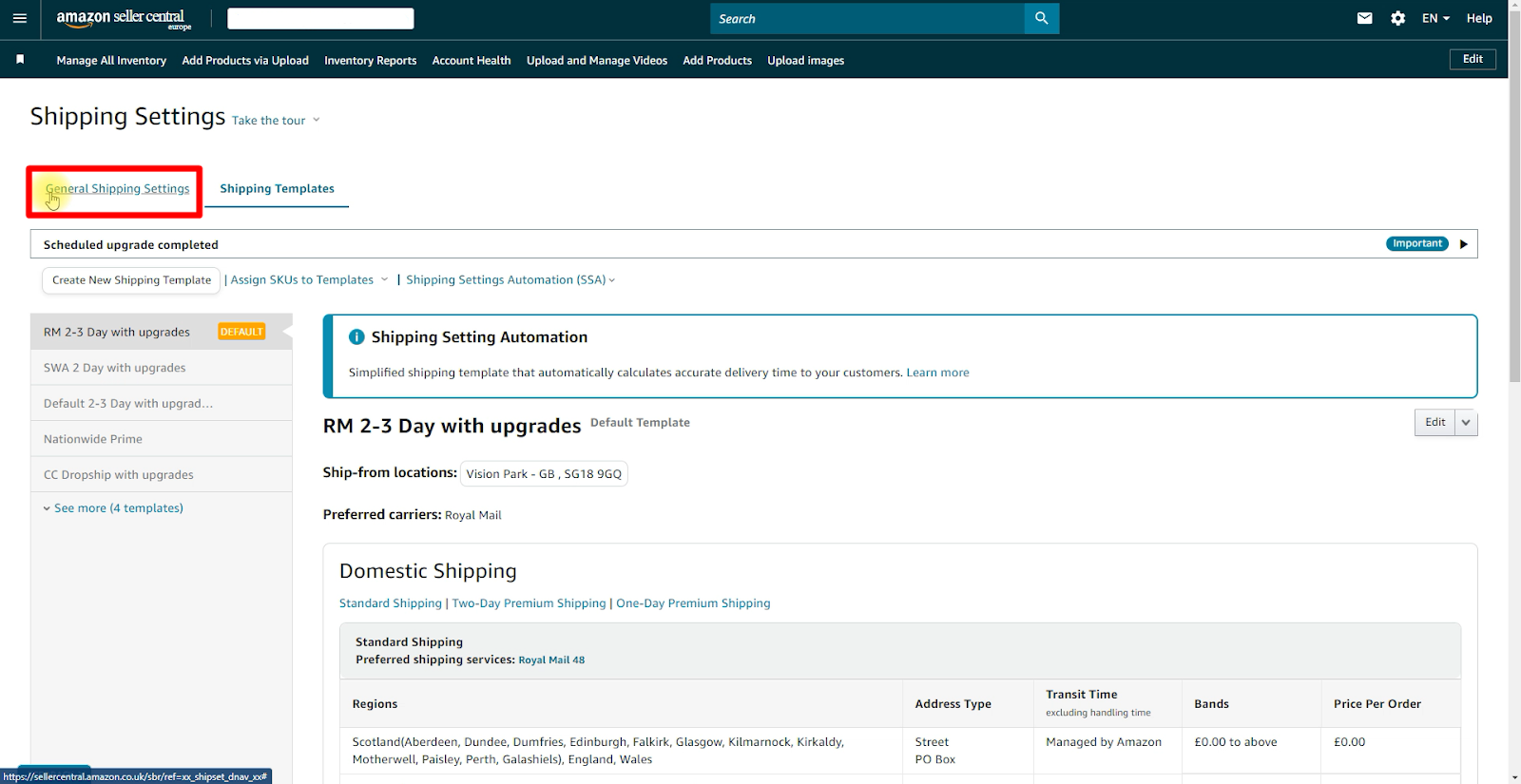Click the Preferred carriers Royal Mail text

point(472,516)
